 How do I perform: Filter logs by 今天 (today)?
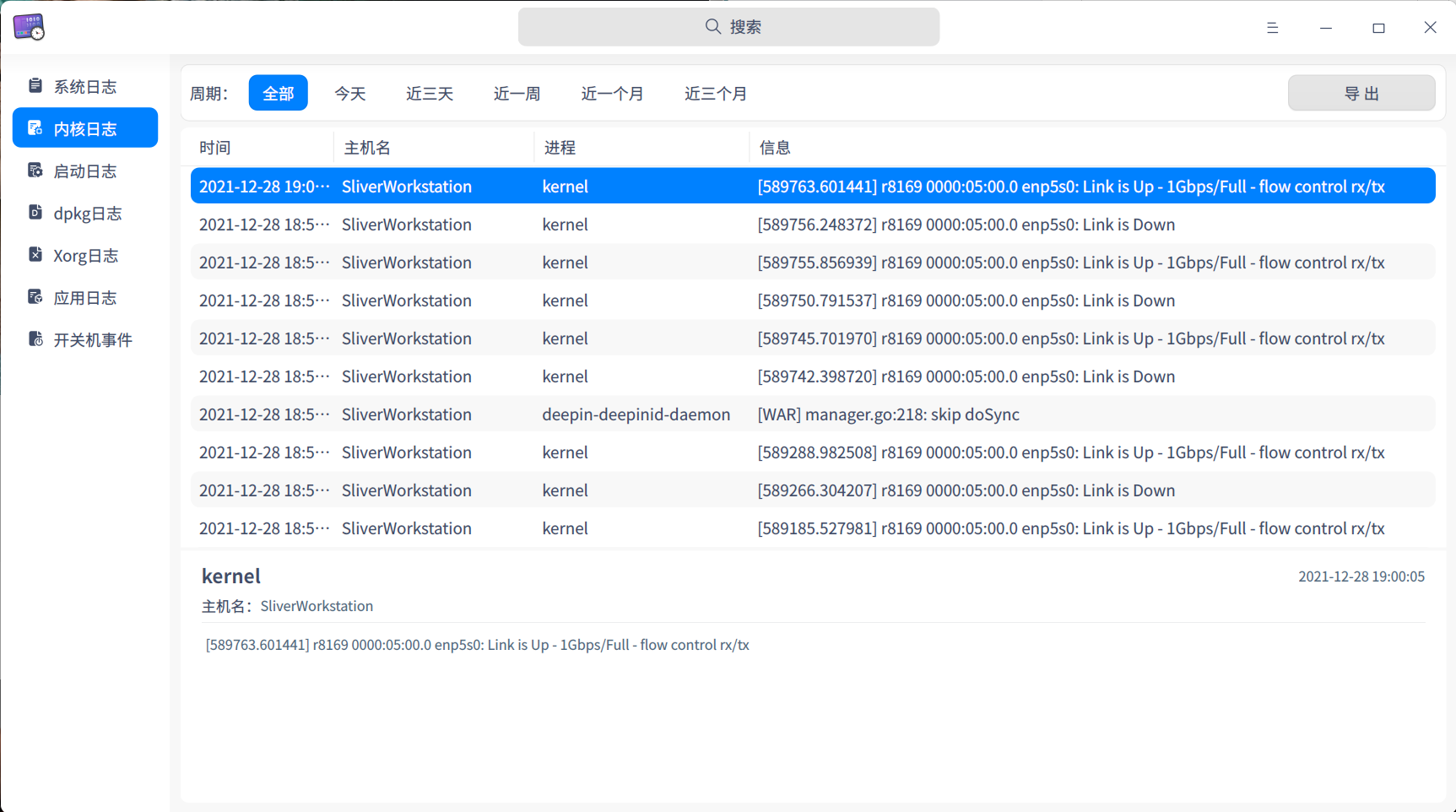tap(350, 93)
